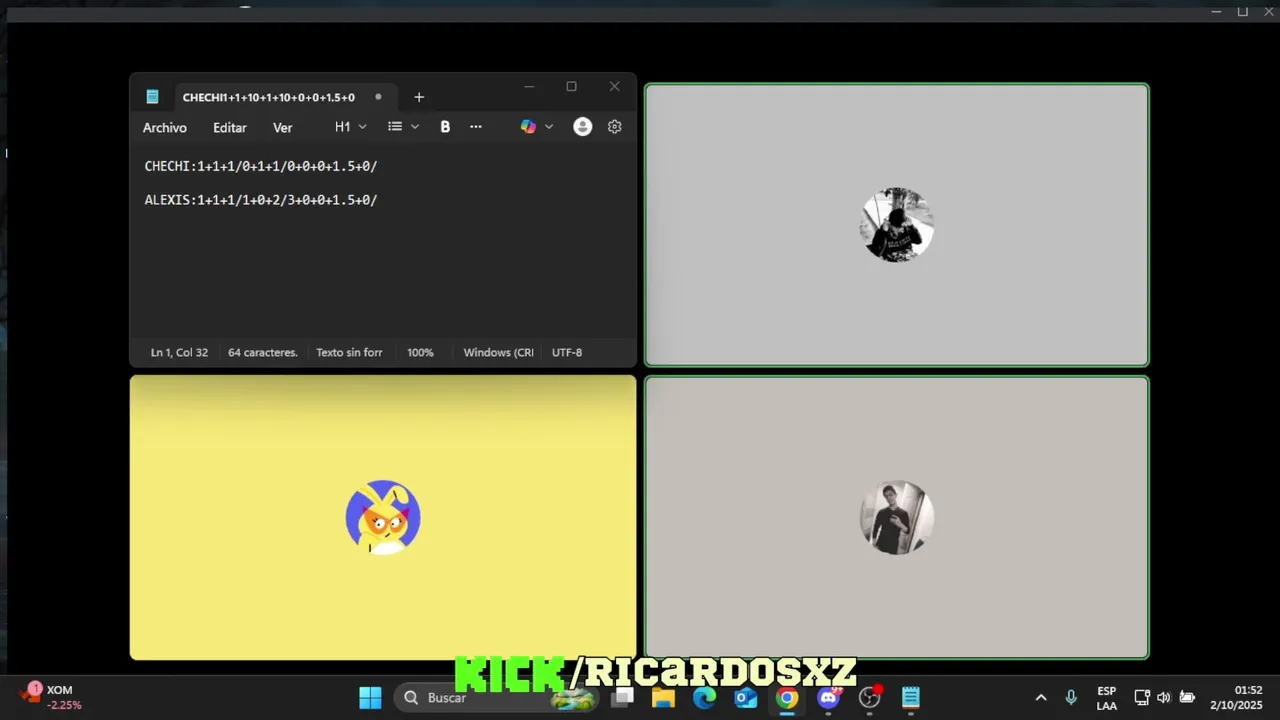Click the bulleted list icon in Notepad
Viewport: 1280px width, 720px height.
click(x=395, y=127)
